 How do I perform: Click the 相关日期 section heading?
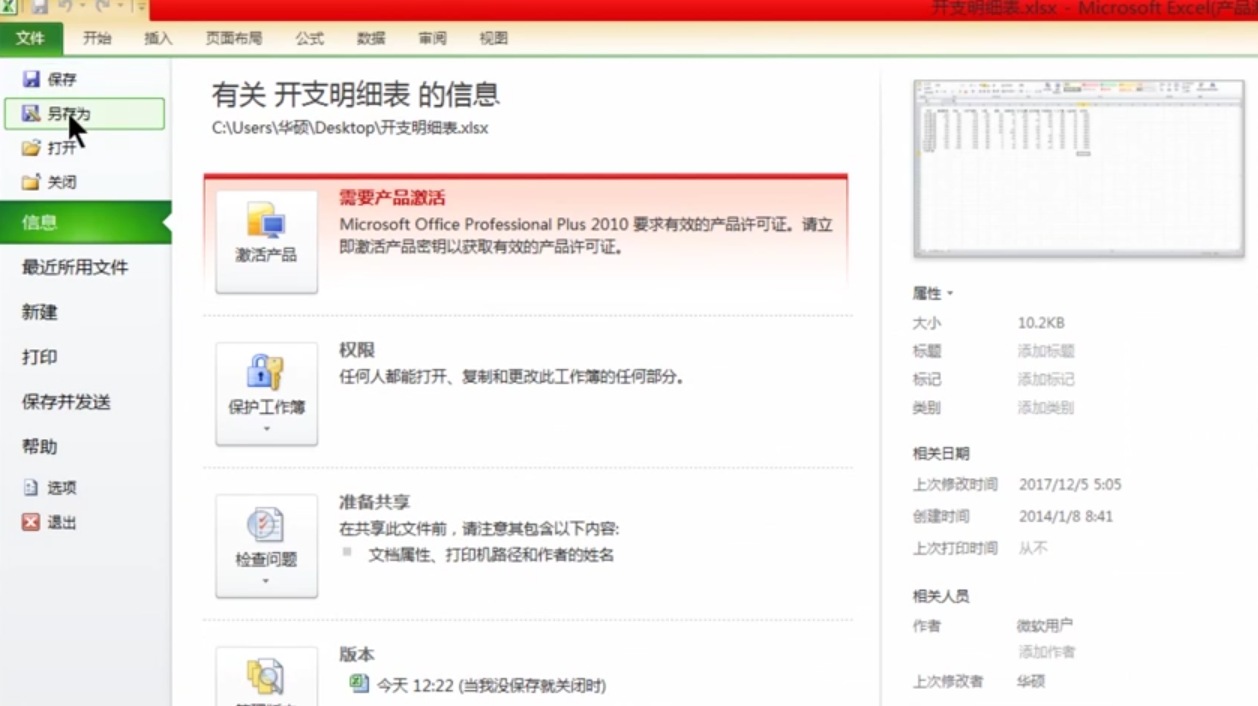pyautogui.click(x=941, y=453)
